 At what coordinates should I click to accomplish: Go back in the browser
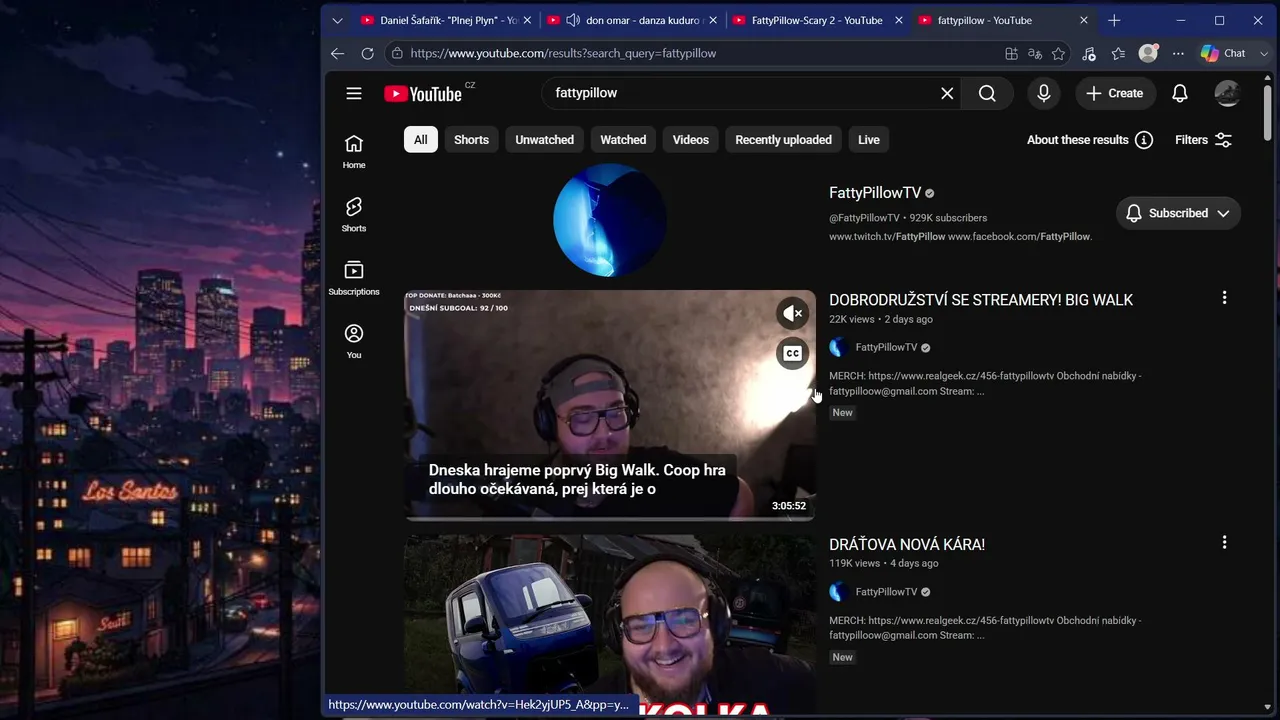[x=338, y=53]
